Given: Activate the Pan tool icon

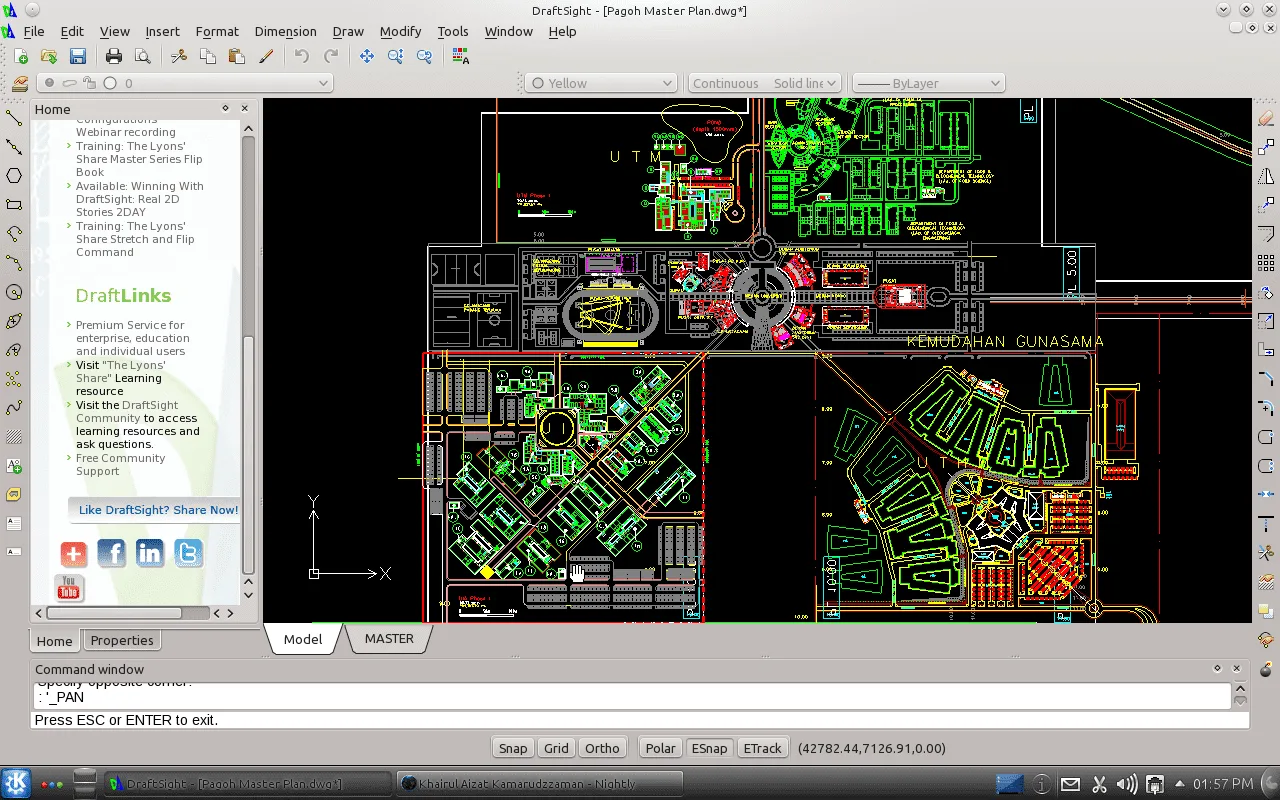Looking at the screenshot, I should (367, 57).
